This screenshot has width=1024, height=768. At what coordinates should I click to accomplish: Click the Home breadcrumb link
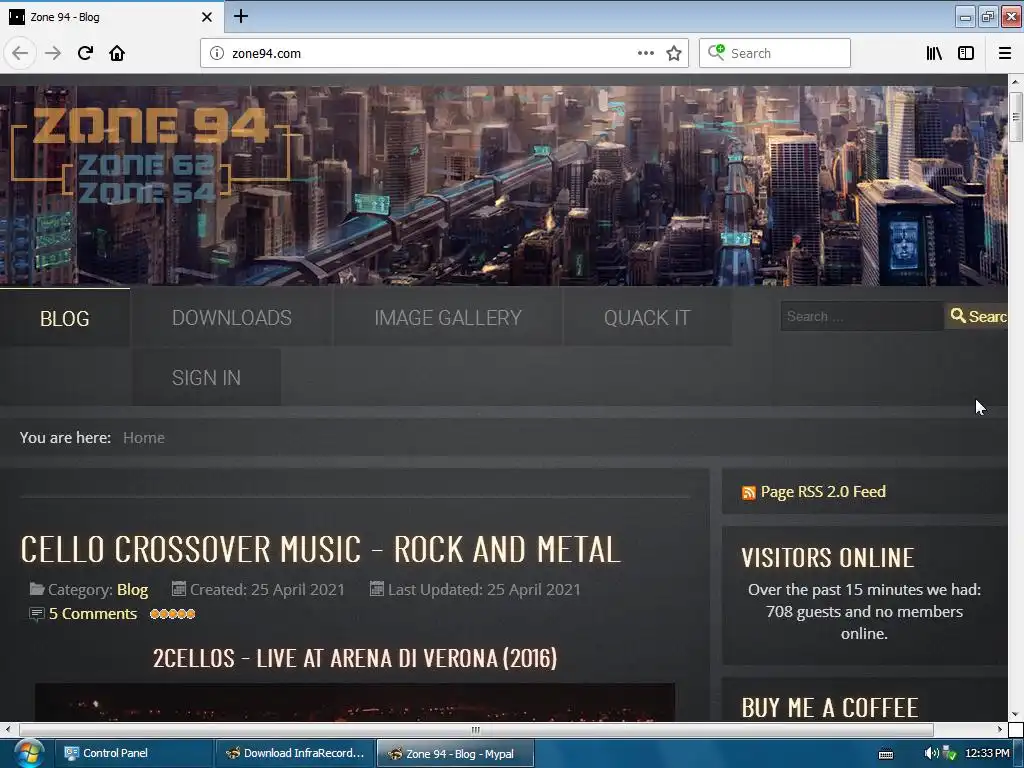coord(144,438)
